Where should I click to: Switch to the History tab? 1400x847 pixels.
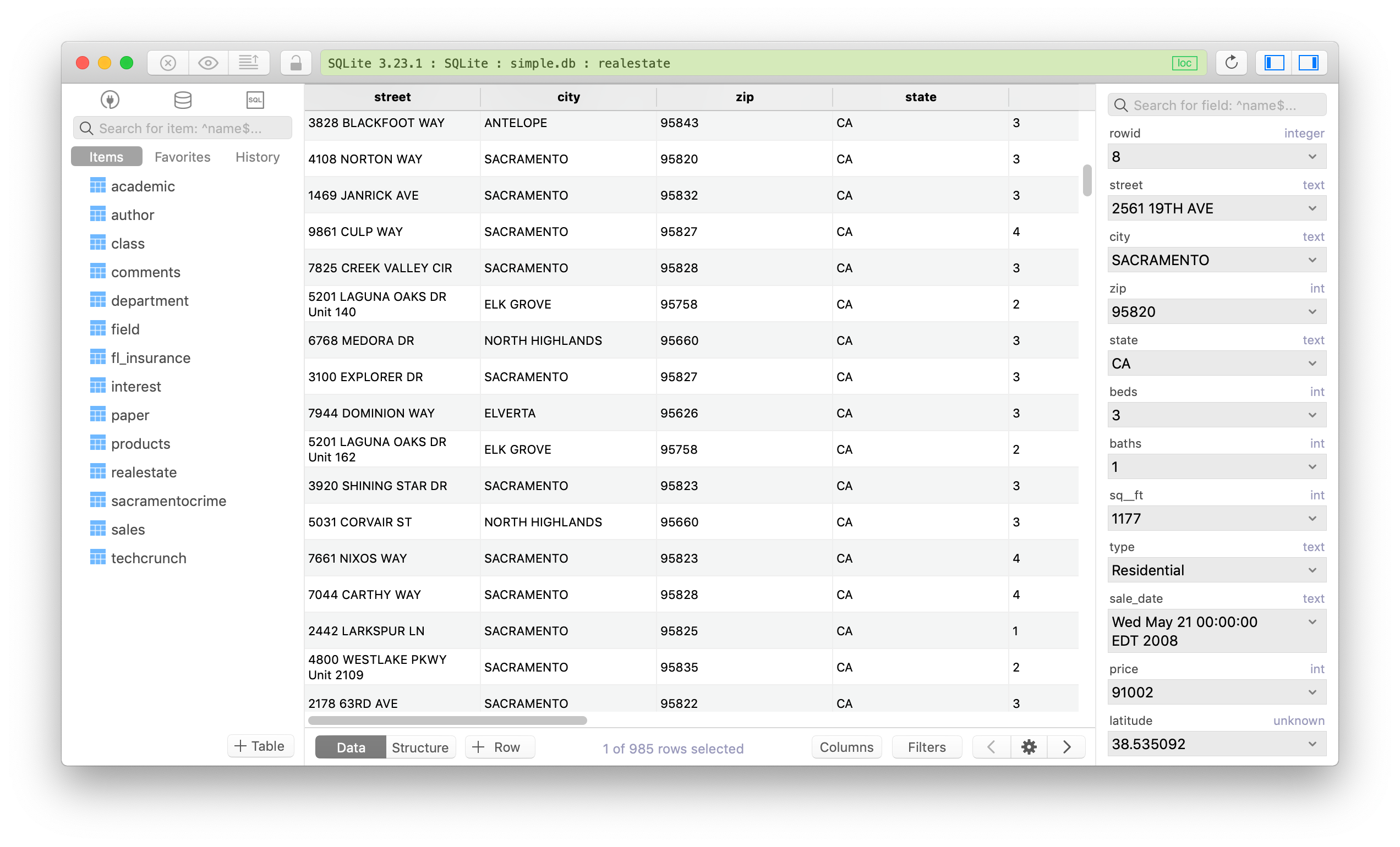[258, 157]
